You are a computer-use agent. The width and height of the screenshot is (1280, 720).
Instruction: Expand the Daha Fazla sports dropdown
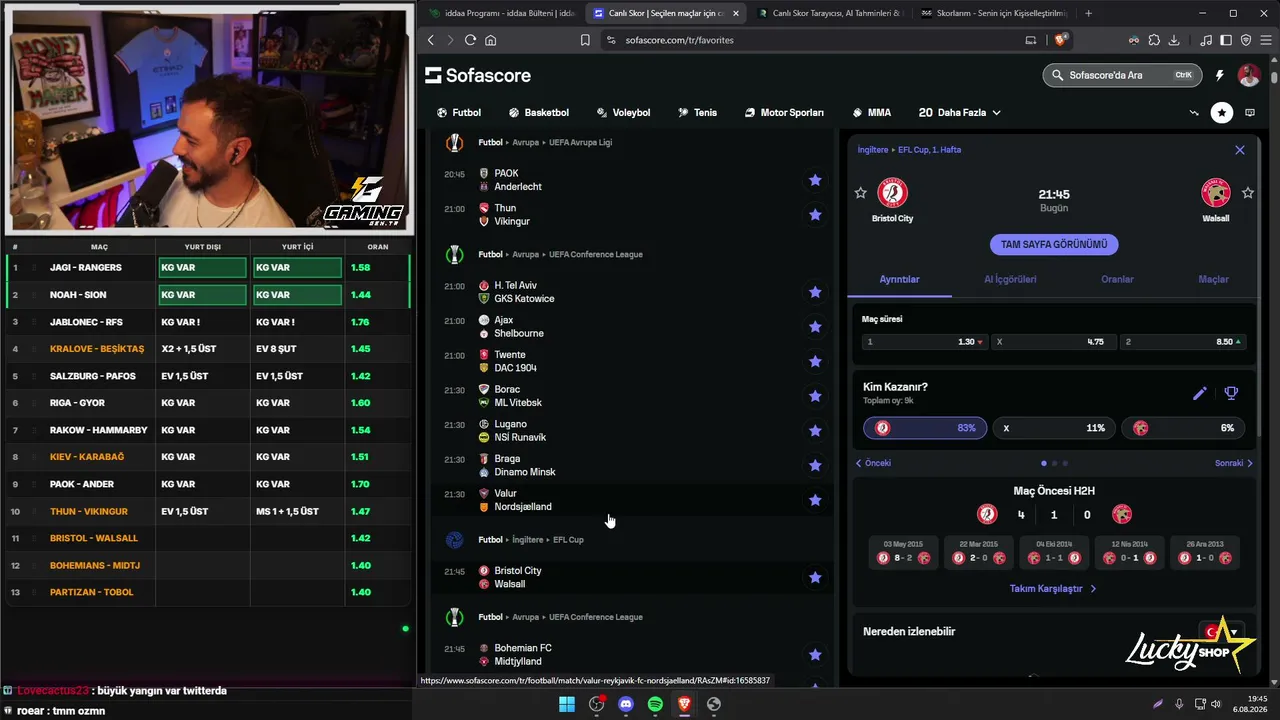click(960, 113)
